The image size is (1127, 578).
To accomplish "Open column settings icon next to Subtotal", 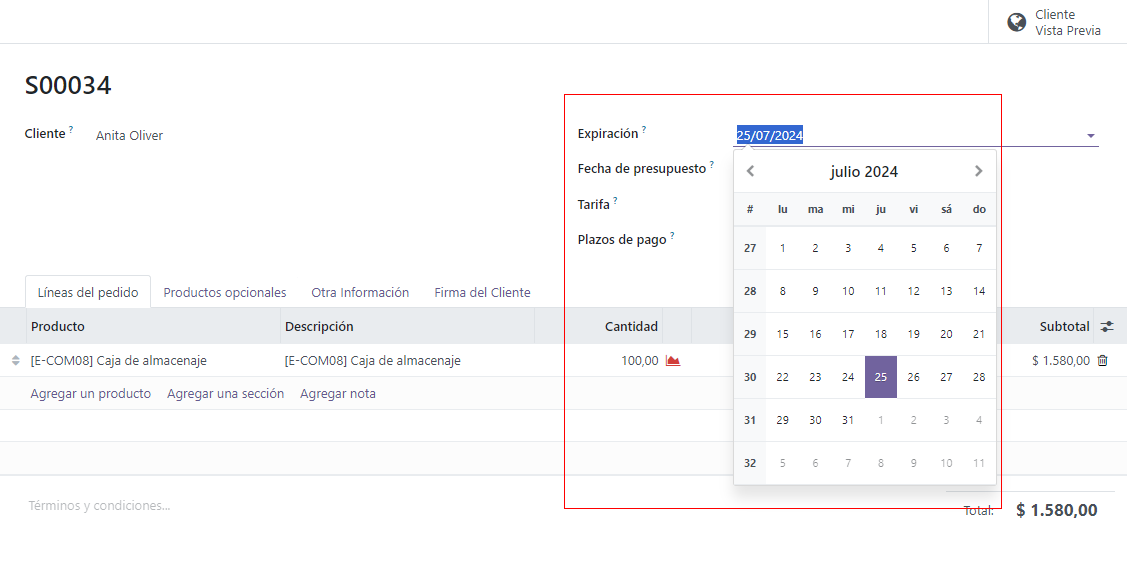I will [1107, 326].
